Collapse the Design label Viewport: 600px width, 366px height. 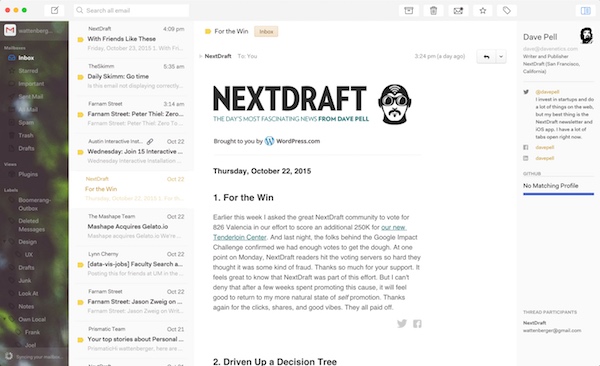pyautogui.click(x=5, y=242)
